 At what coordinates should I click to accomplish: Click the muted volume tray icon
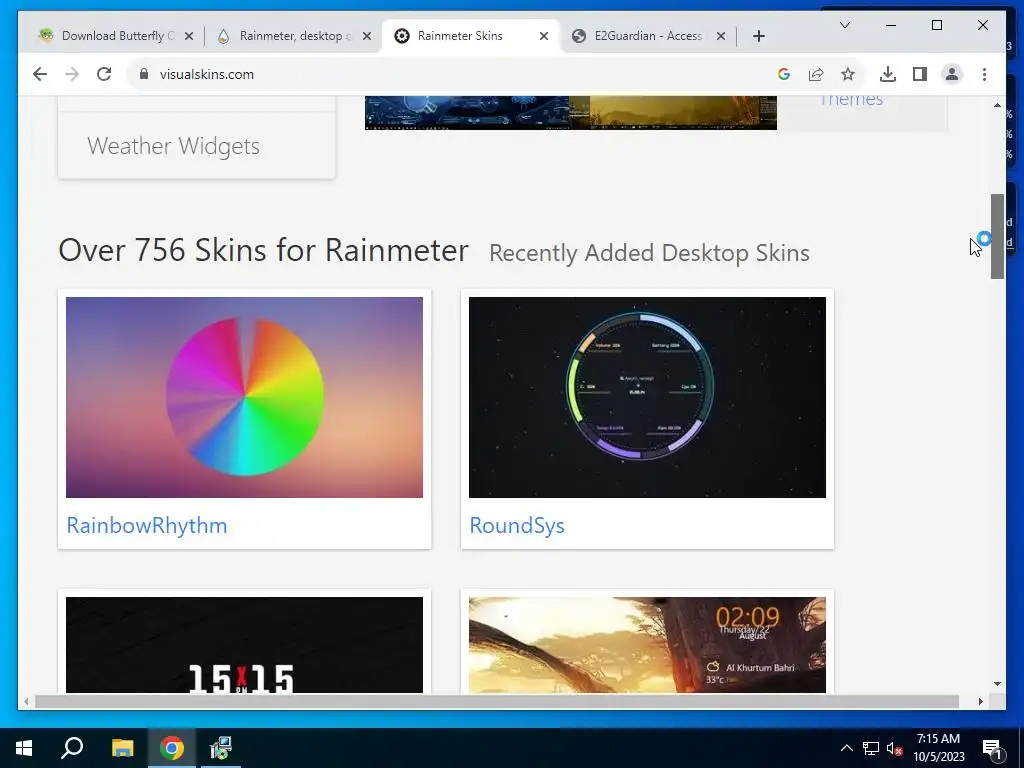coord(895,748)
